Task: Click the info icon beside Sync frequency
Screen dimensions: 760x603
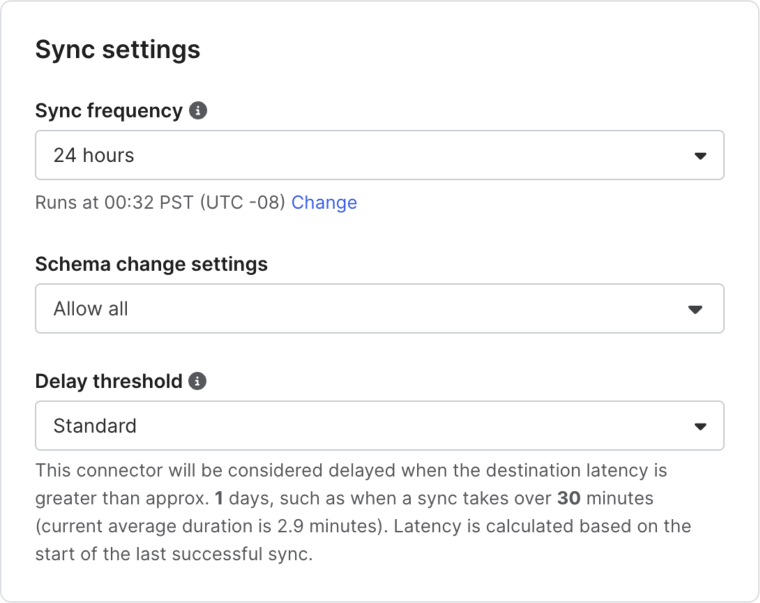Action: click(198, 111)
